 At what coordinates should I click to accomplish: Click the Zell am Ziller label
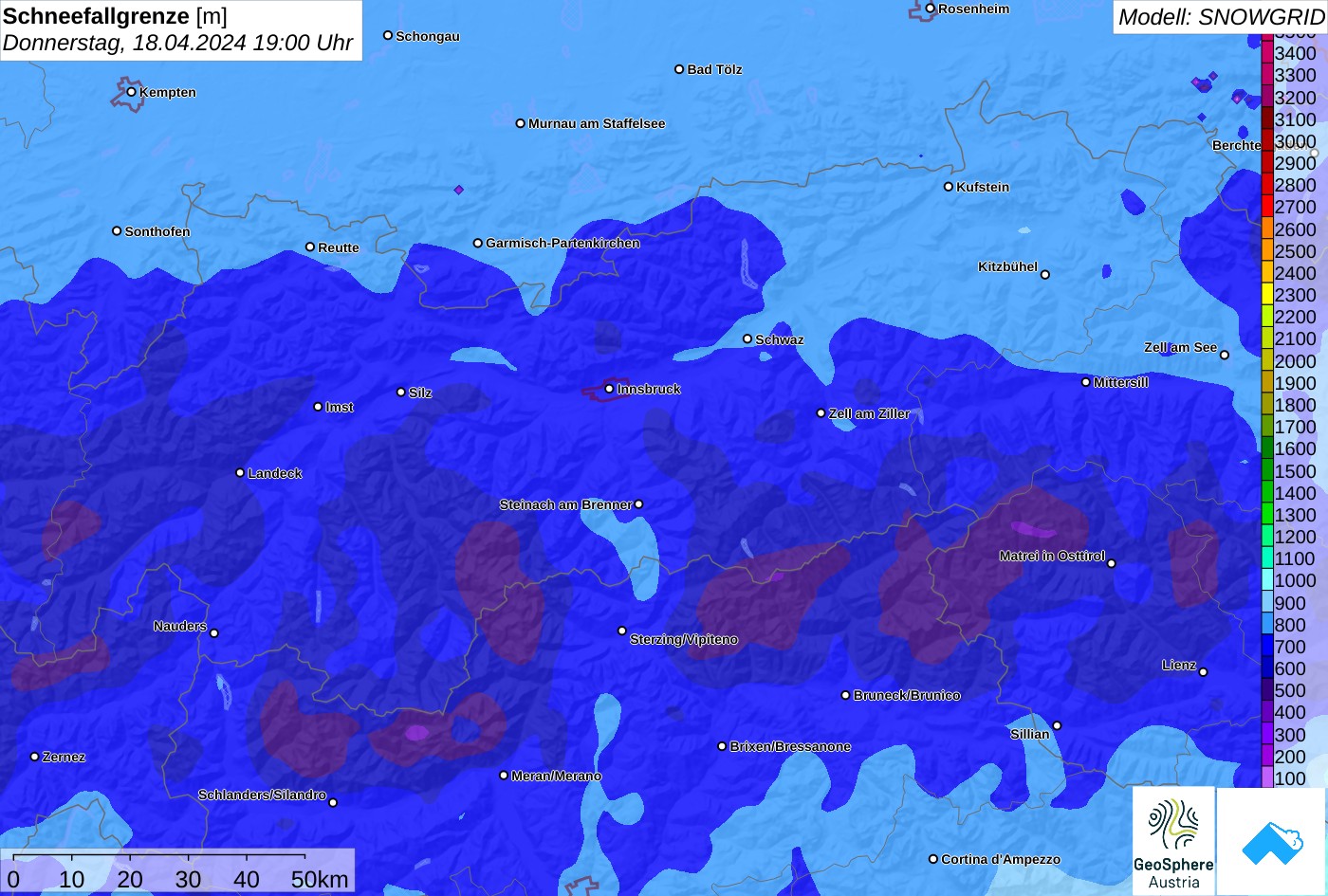tap(869, 413)
